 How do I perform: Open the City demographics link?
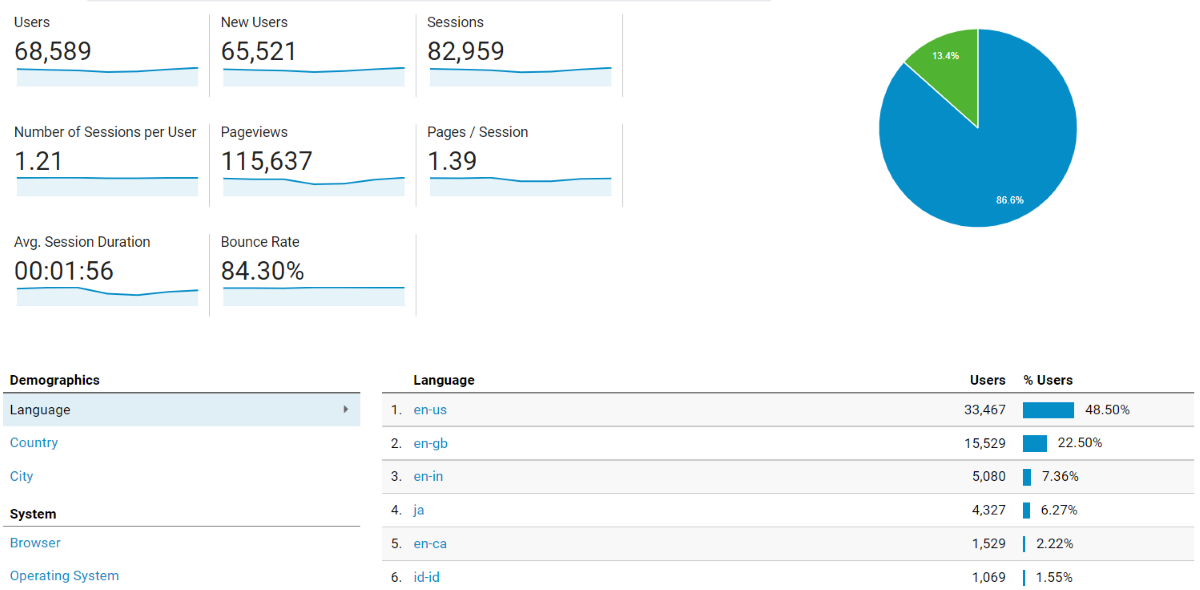pyautogui.click(x=21, y=477)
